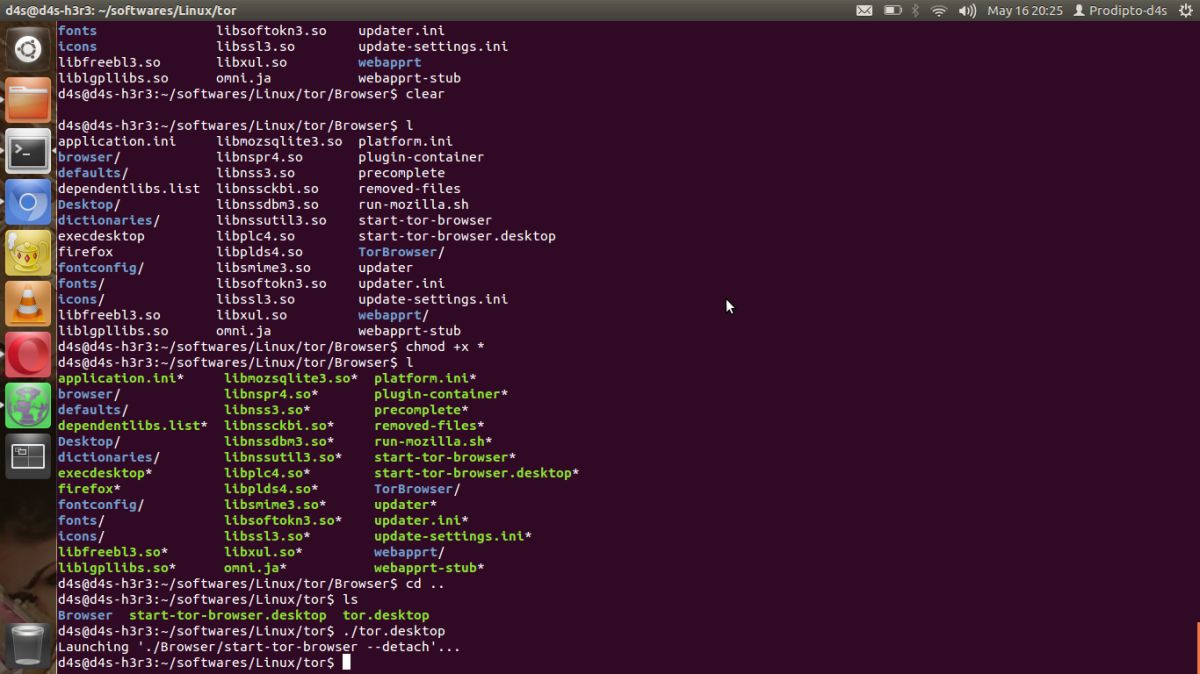Launch VLC media player from the launcher

pyautogui.click(x=28, y=305)
